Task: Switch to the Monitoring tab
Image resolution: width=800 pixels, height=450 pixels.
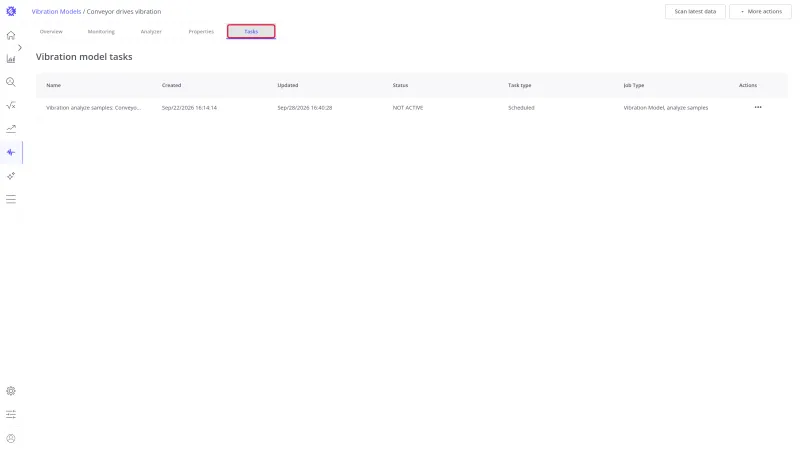Action: (101, 32)
